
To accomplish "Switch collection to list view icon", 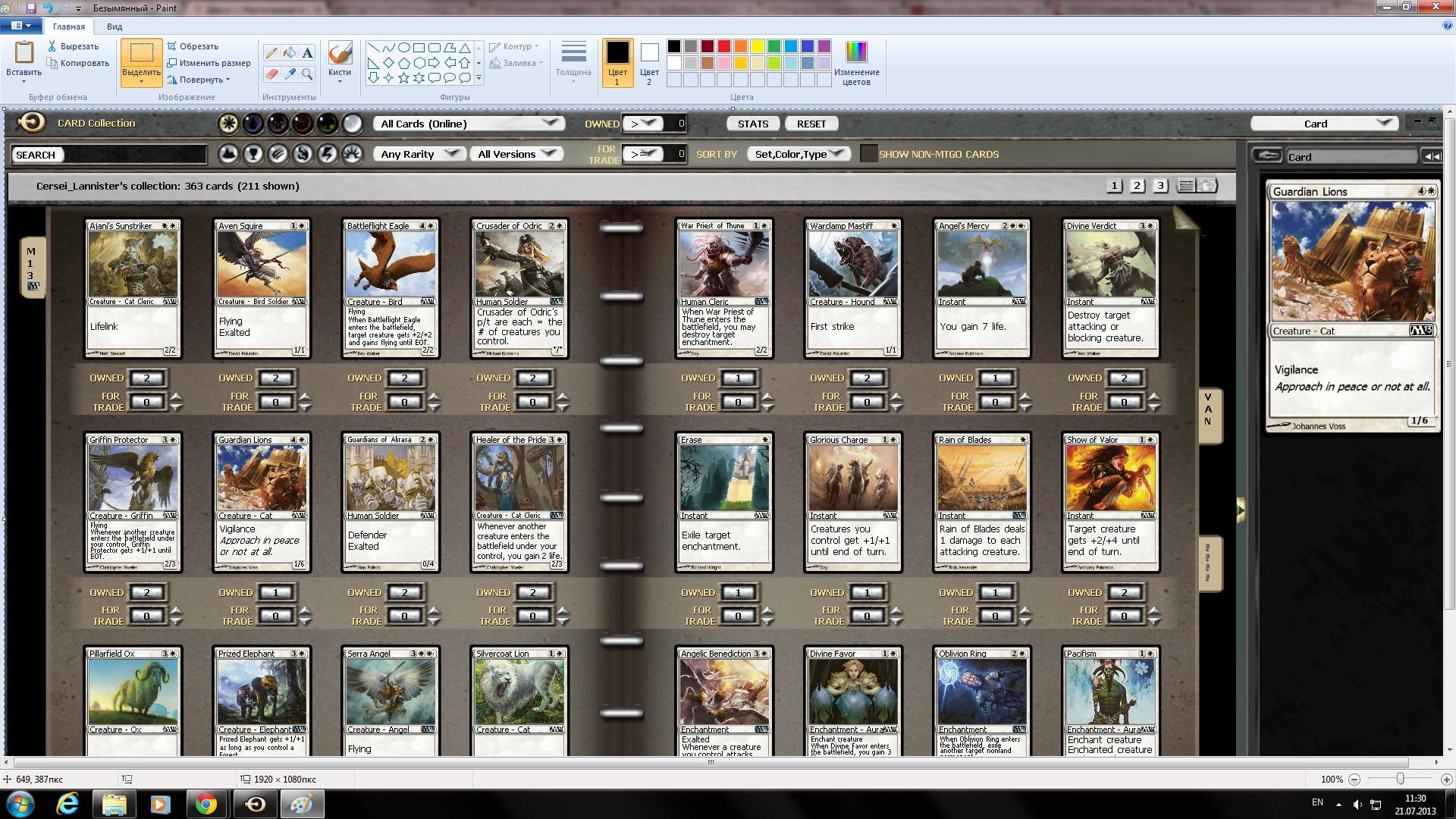I will coord(1187,186).
